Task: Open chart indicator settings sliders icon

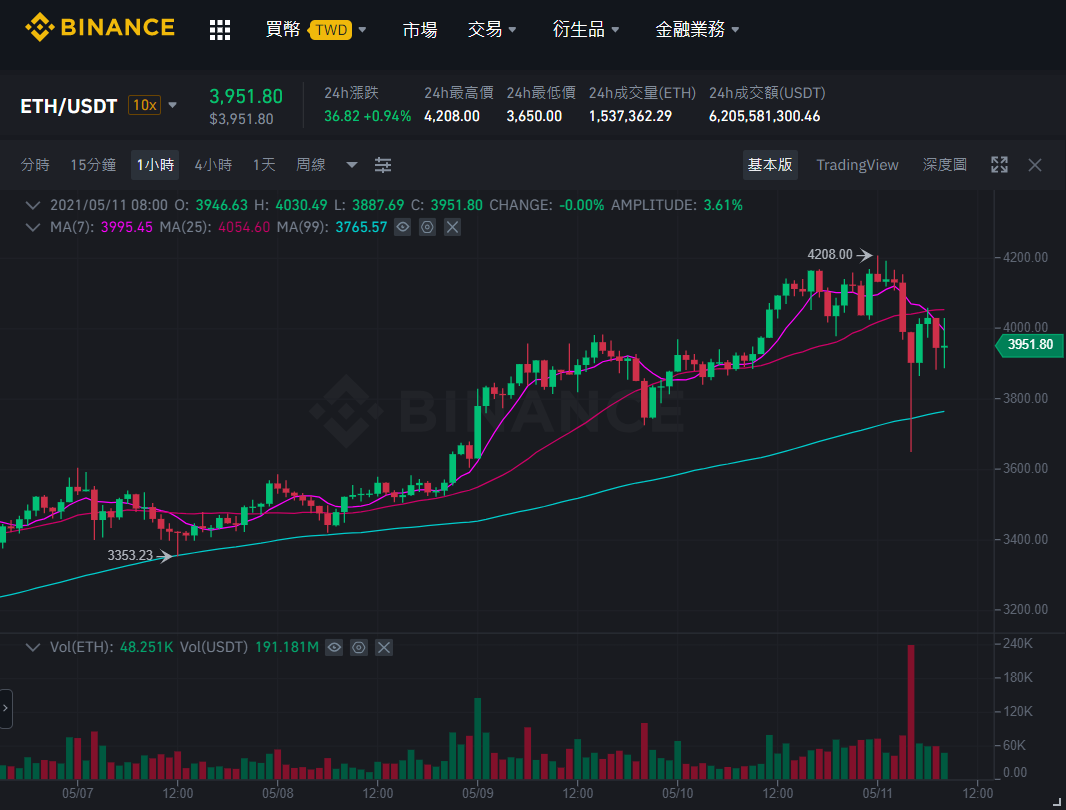Action: pos(383,165)
